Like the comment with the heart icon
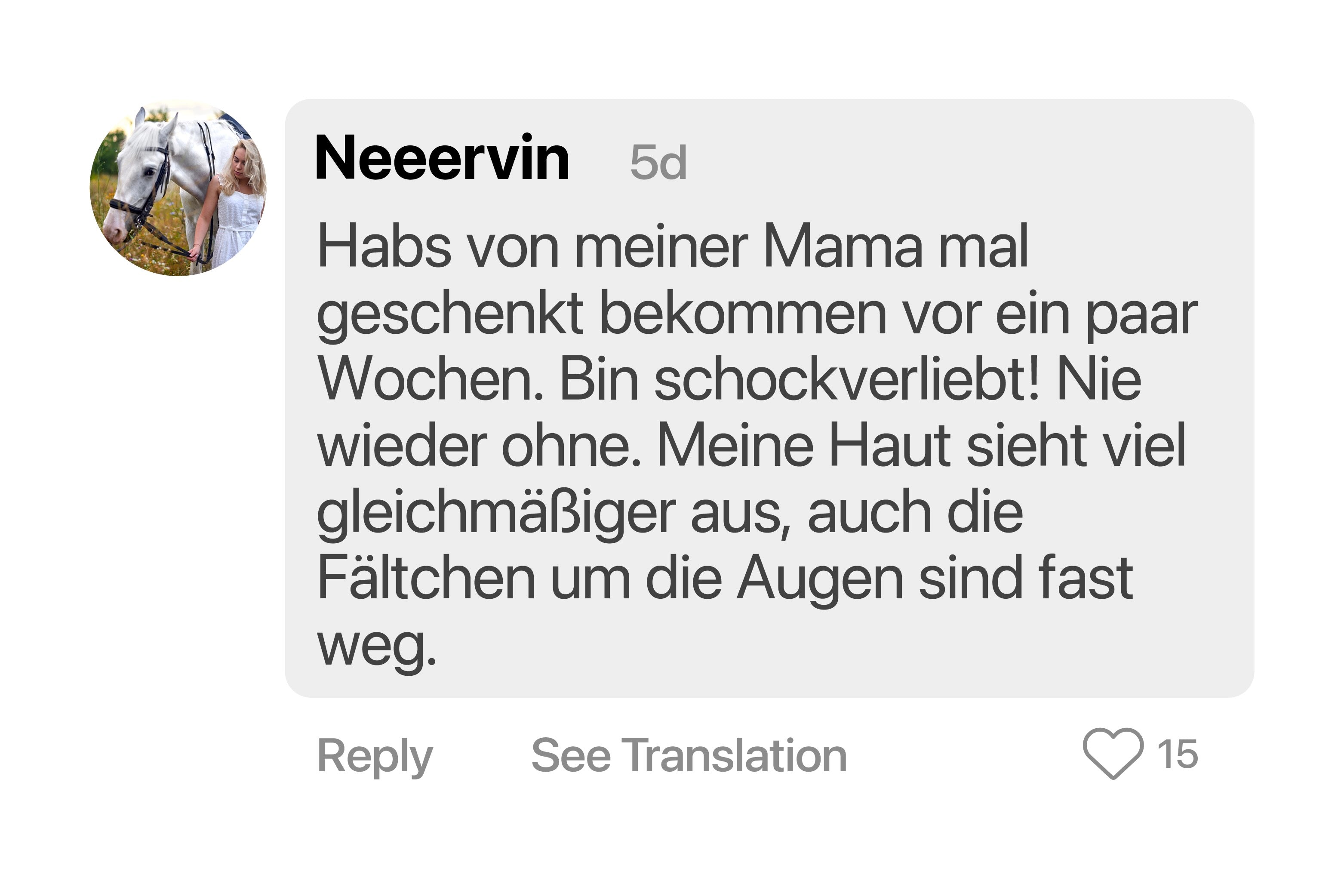Screen dimensions: 1344x896 (1112, 753)
